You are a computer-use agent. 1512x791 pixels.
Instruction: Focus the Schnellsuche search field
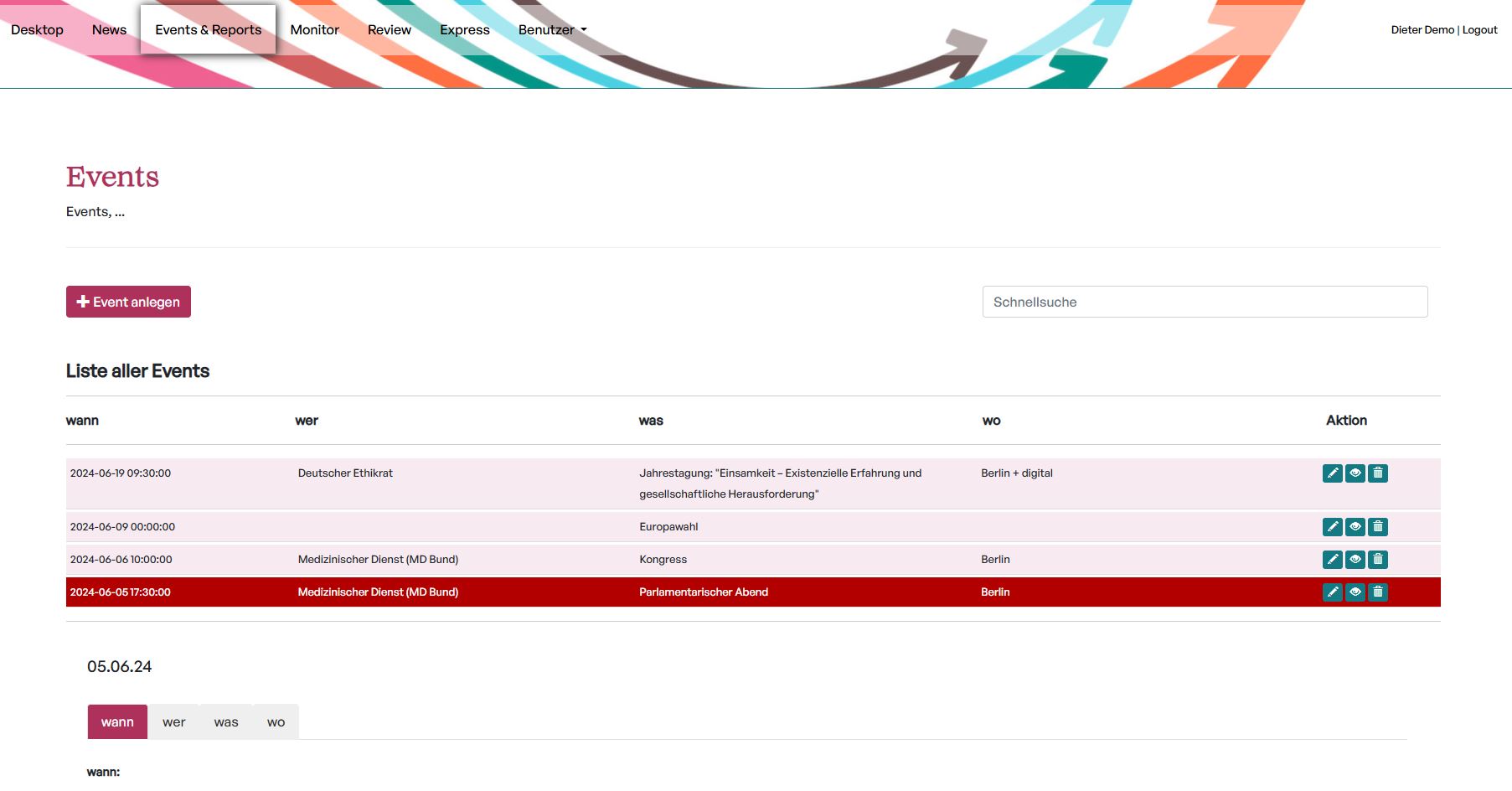pyautogui.click(x=1204, y=302)
